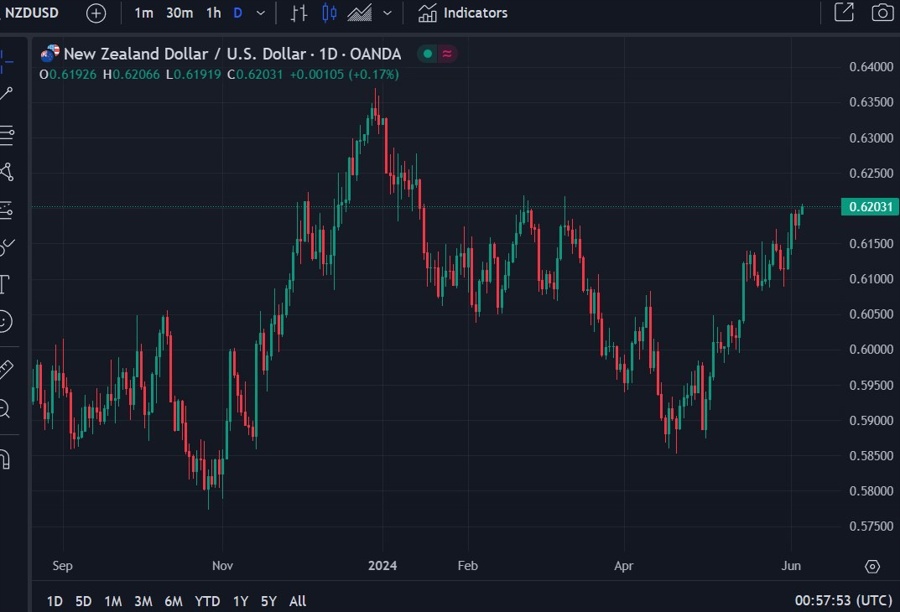Switch to the 1M range tab

click(x=113, y=601)
